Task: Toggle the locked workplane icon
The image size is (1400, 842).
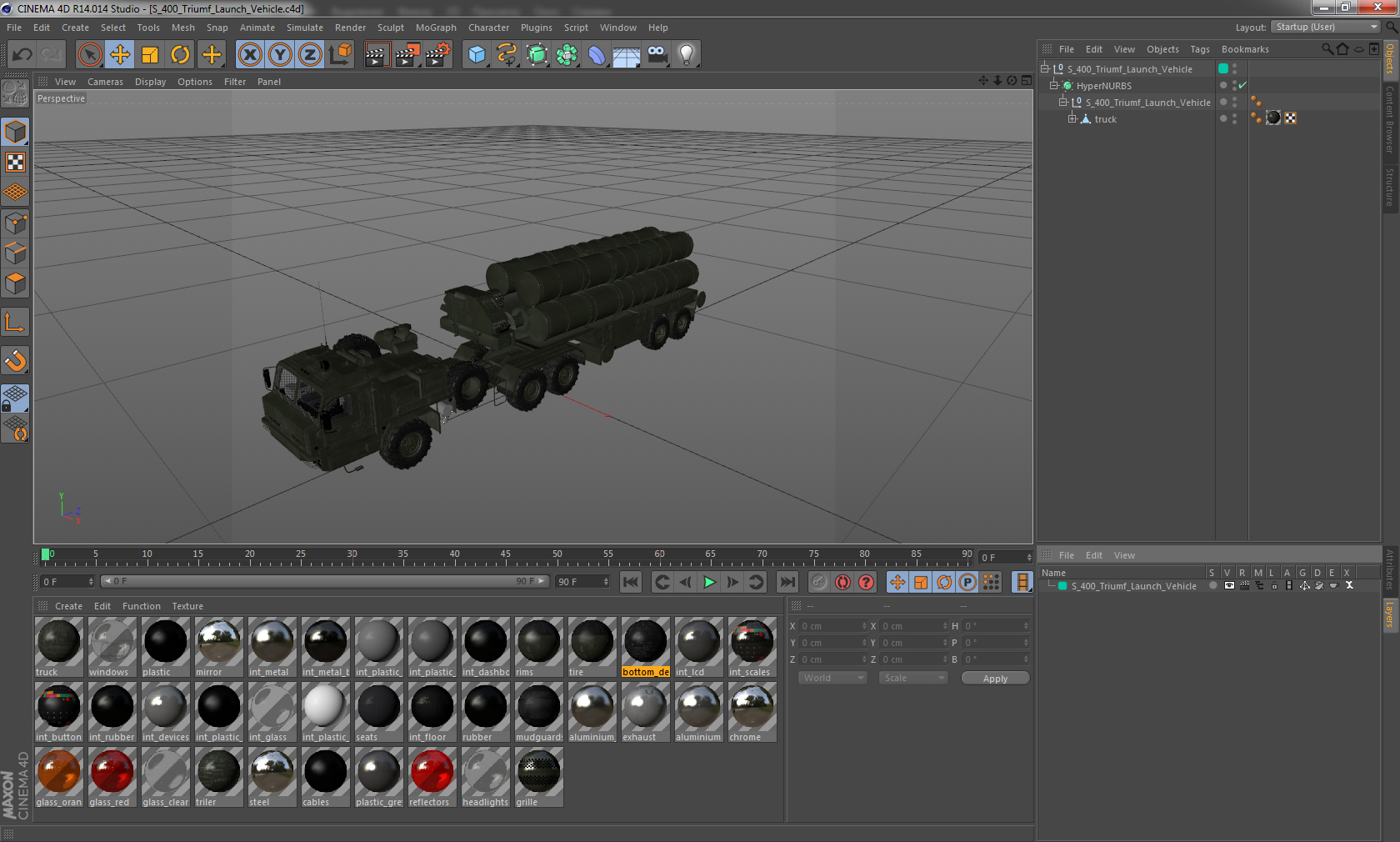Action: pyautogui.click(x=15, y=398)
